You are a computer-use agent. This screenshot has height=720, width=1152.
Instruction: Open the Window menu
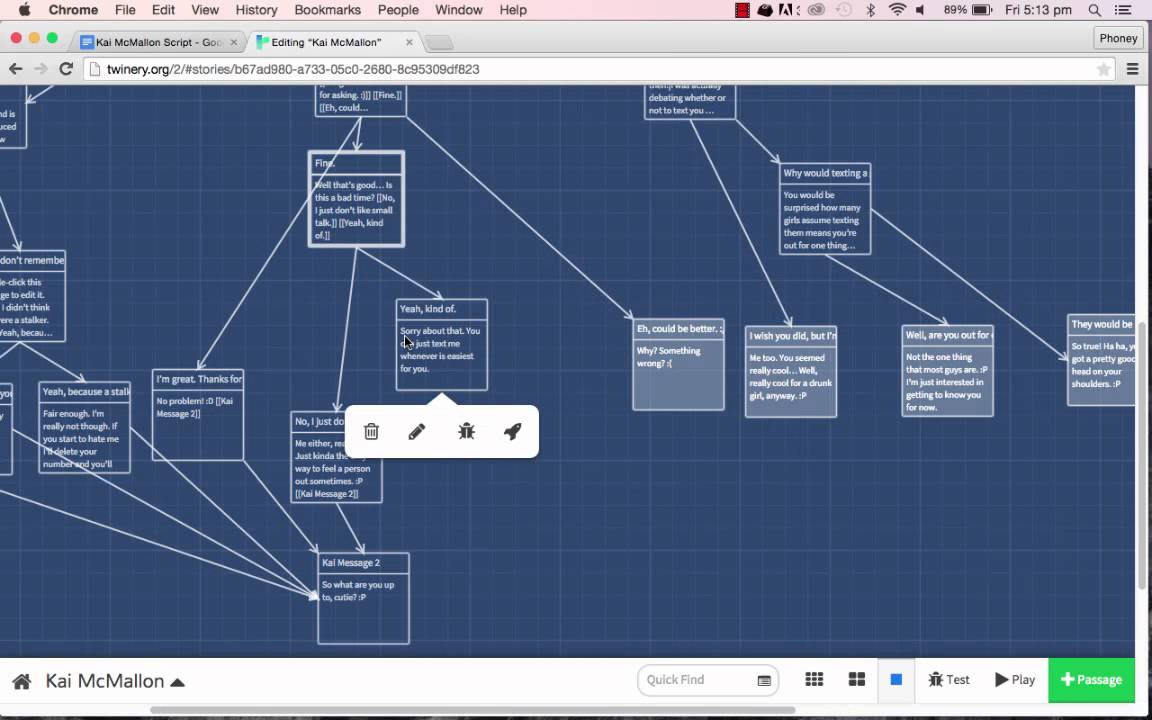(459, 10)
